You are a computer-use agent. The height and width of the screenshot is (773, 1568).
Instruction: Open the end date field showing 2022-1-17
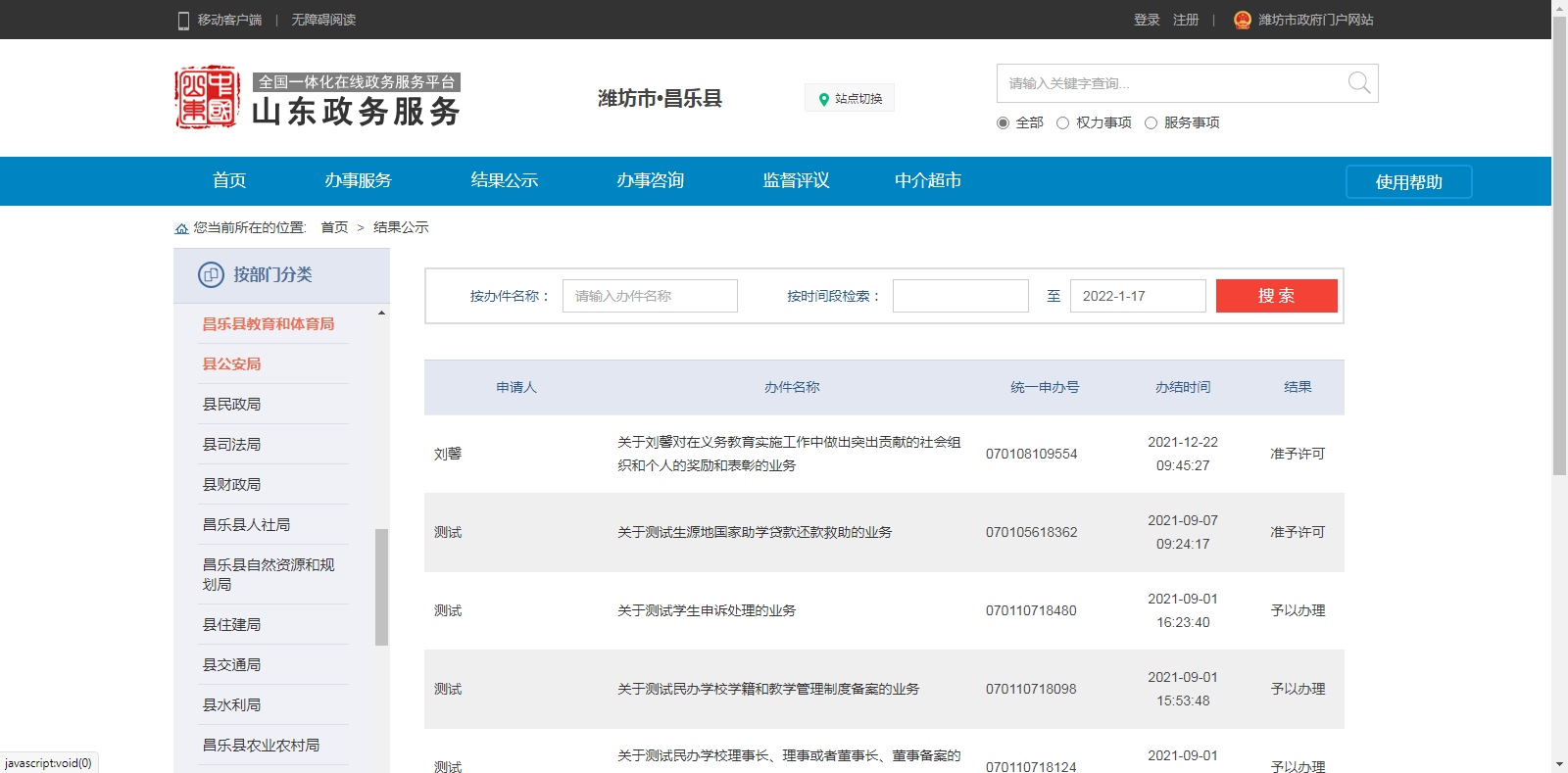click(x=1137, y=296)
